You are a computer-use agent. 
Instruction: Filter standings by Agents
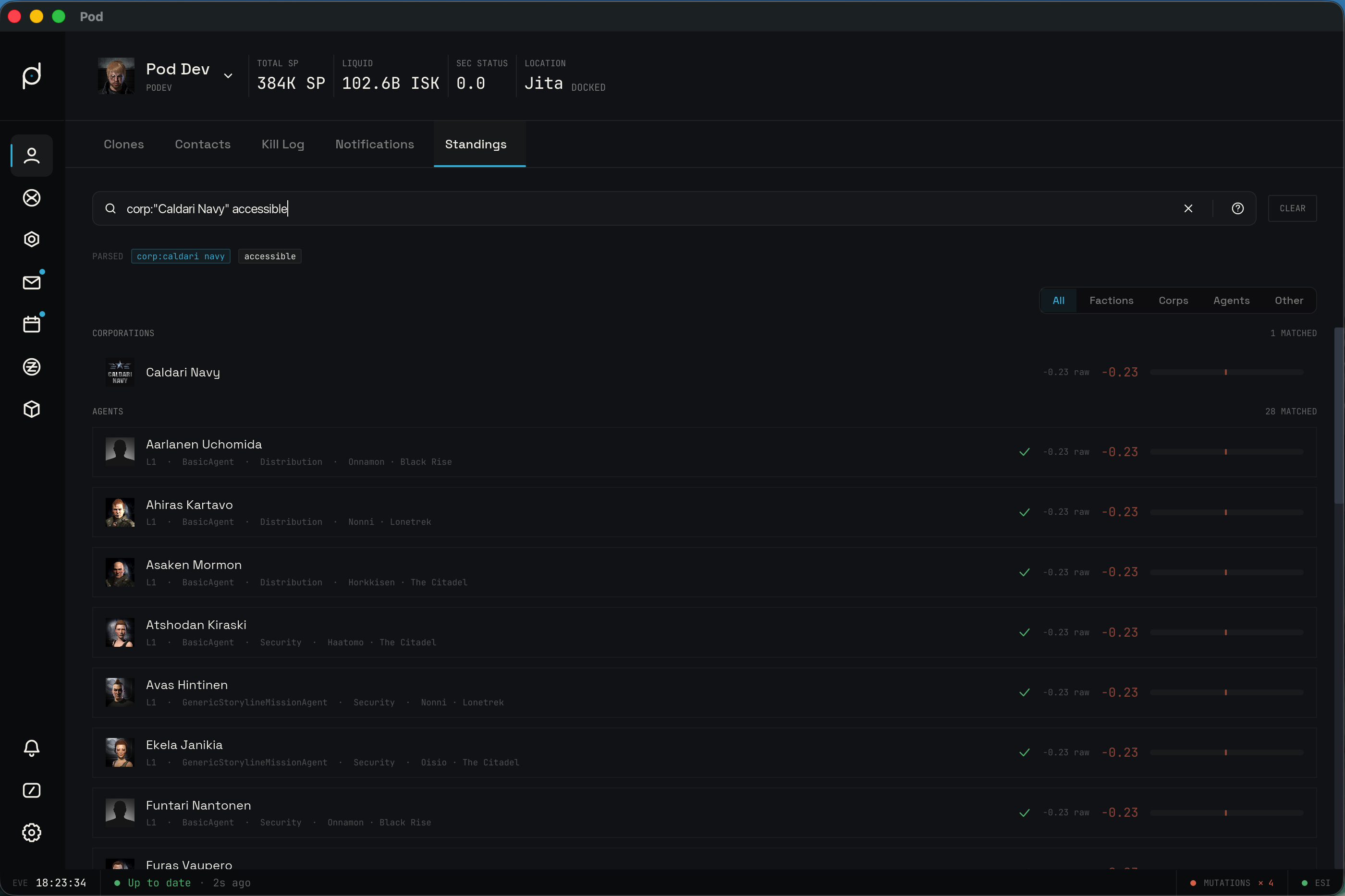click(1231, 301)
